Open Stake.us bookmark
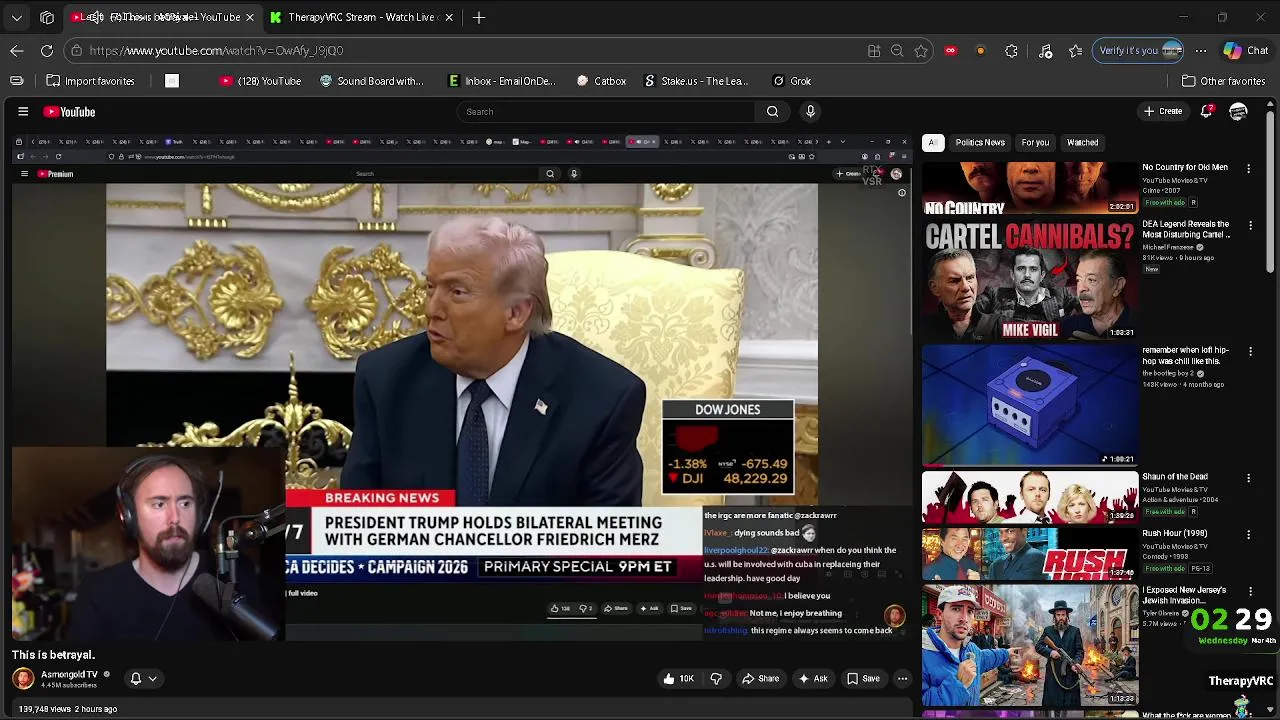 tap(696, 81)
